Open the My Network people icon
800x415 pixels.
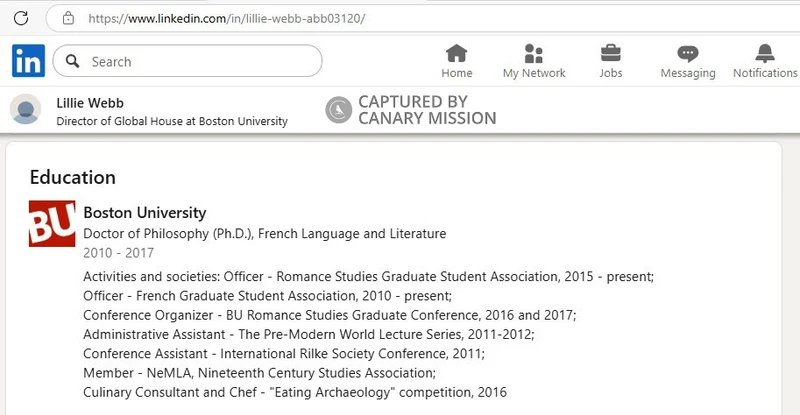click(x=534, y=53)
